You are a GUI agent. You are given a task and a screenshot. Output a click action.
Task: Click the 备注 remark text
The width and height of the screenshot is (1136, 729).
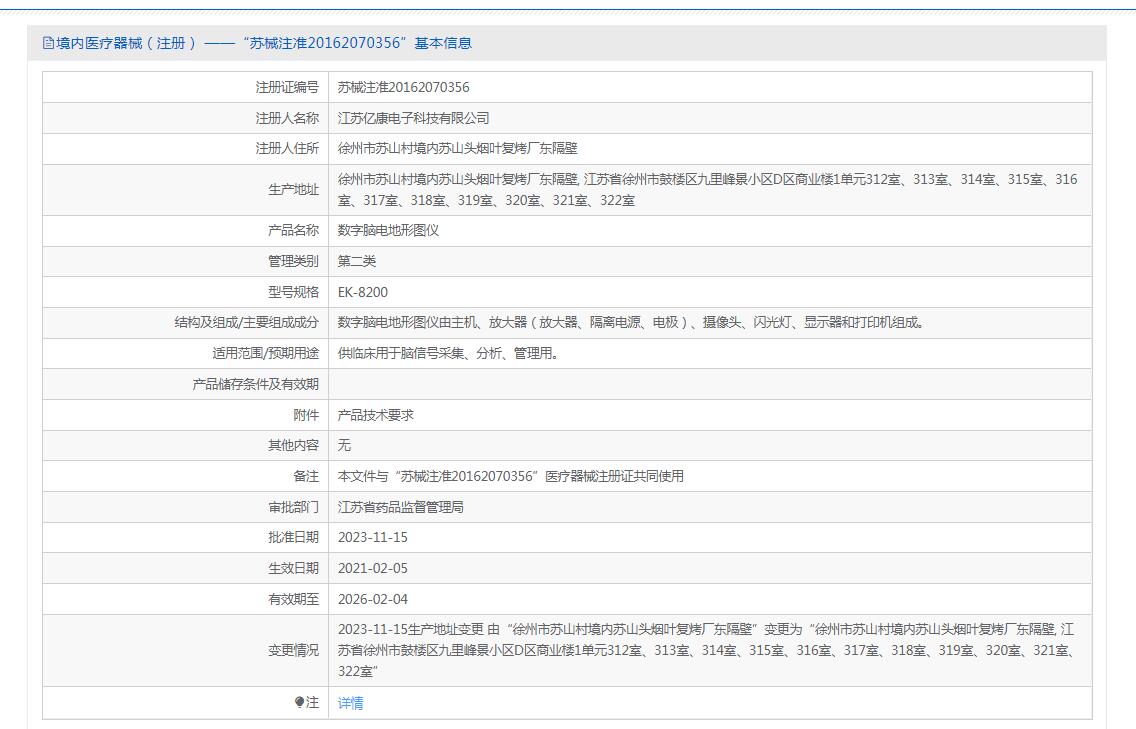(510, 476)
